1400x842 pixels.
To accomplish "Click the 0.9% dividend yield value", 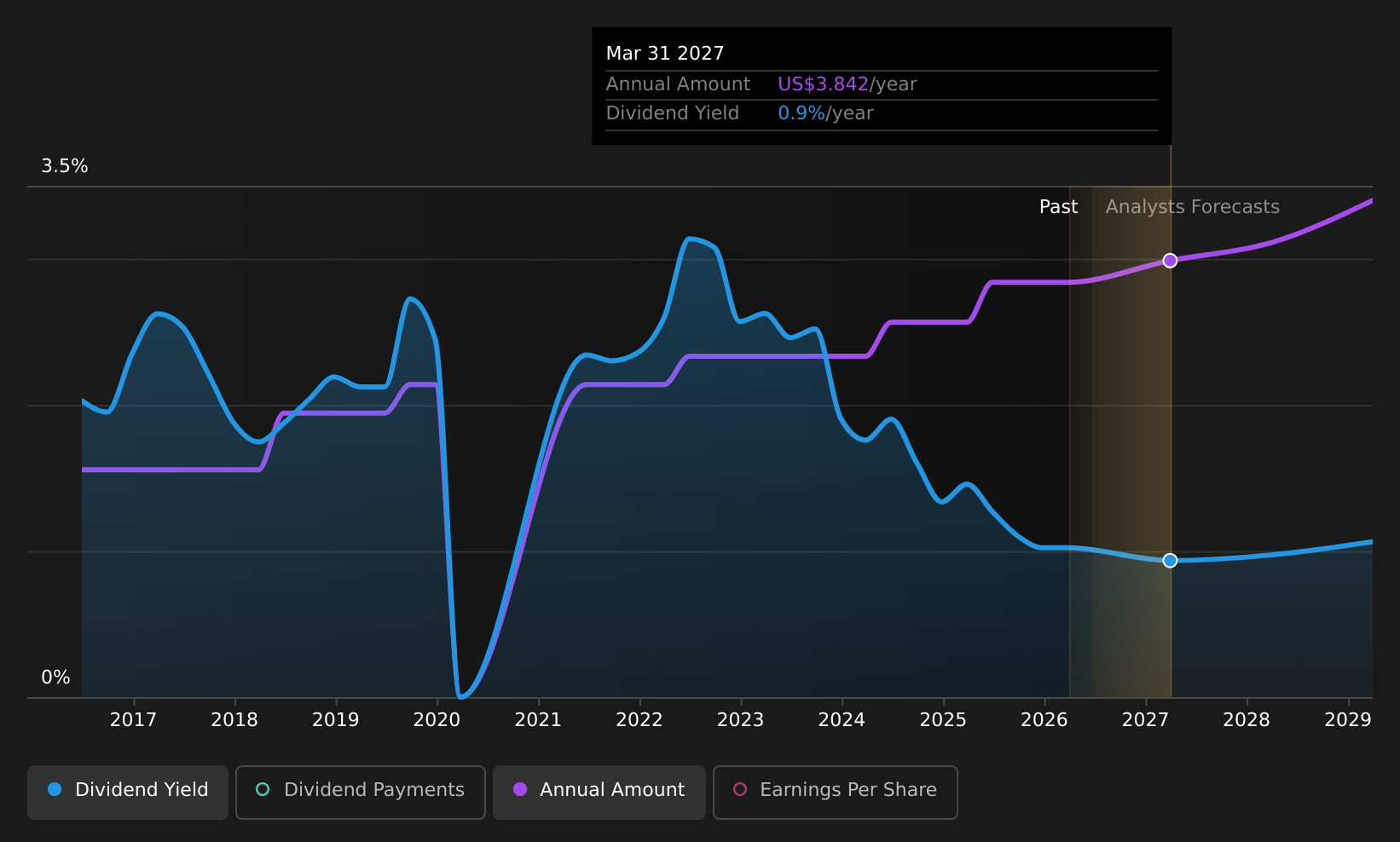I will (801, 113).
